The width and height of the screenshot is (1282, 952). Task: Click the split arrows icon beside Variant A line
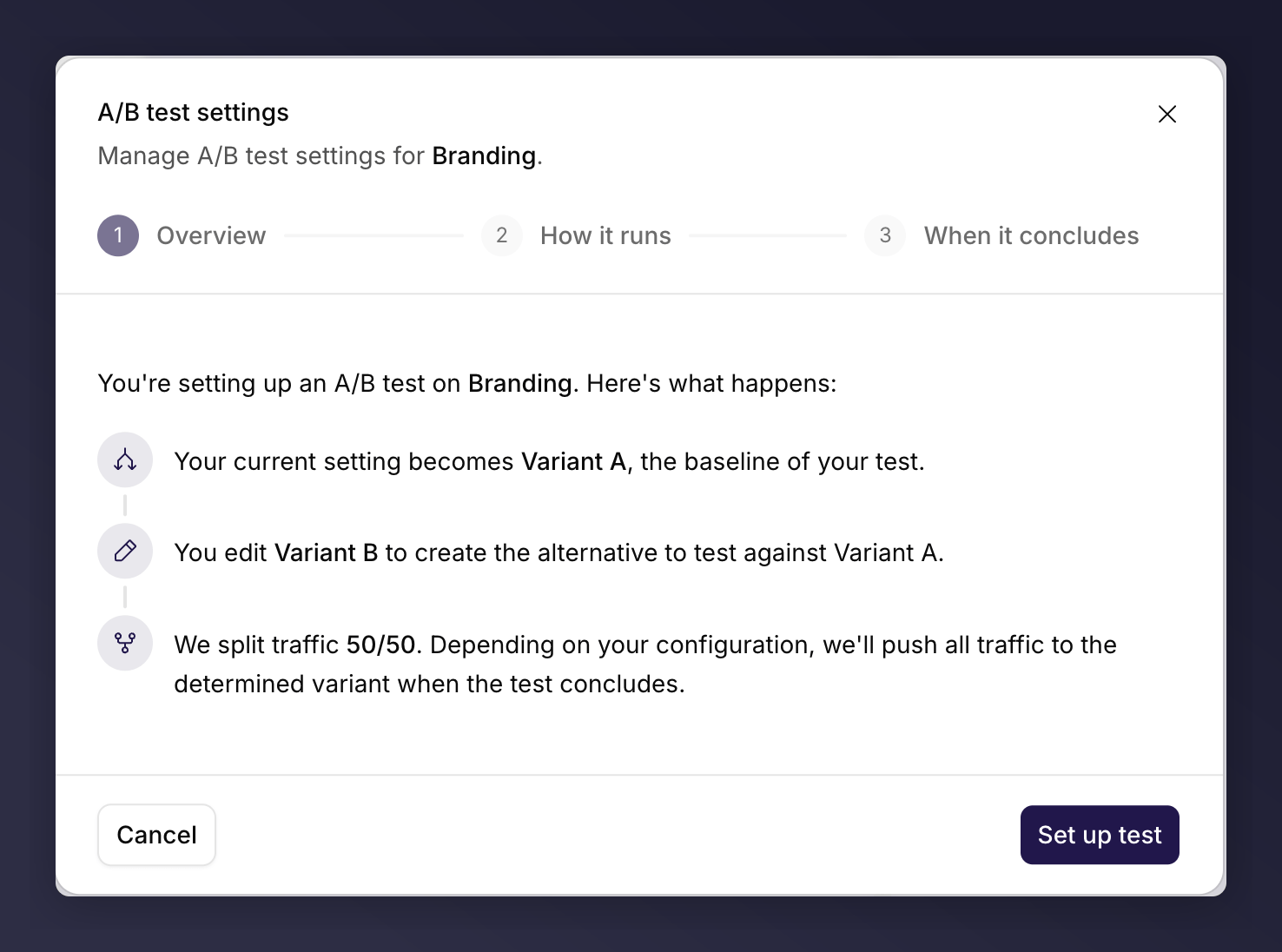[x=125, y=459]
